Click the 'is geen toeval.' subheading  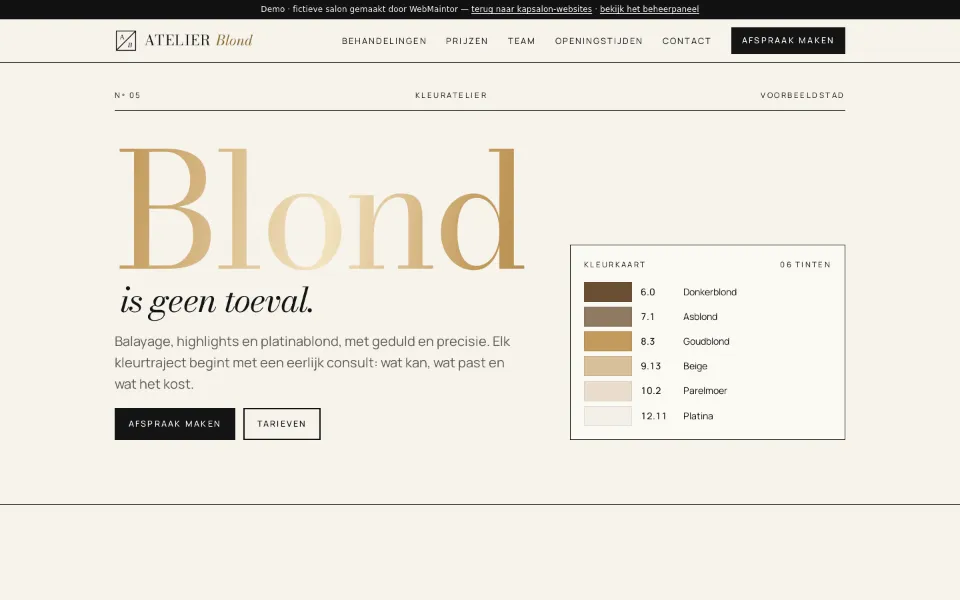pos(217,301)
